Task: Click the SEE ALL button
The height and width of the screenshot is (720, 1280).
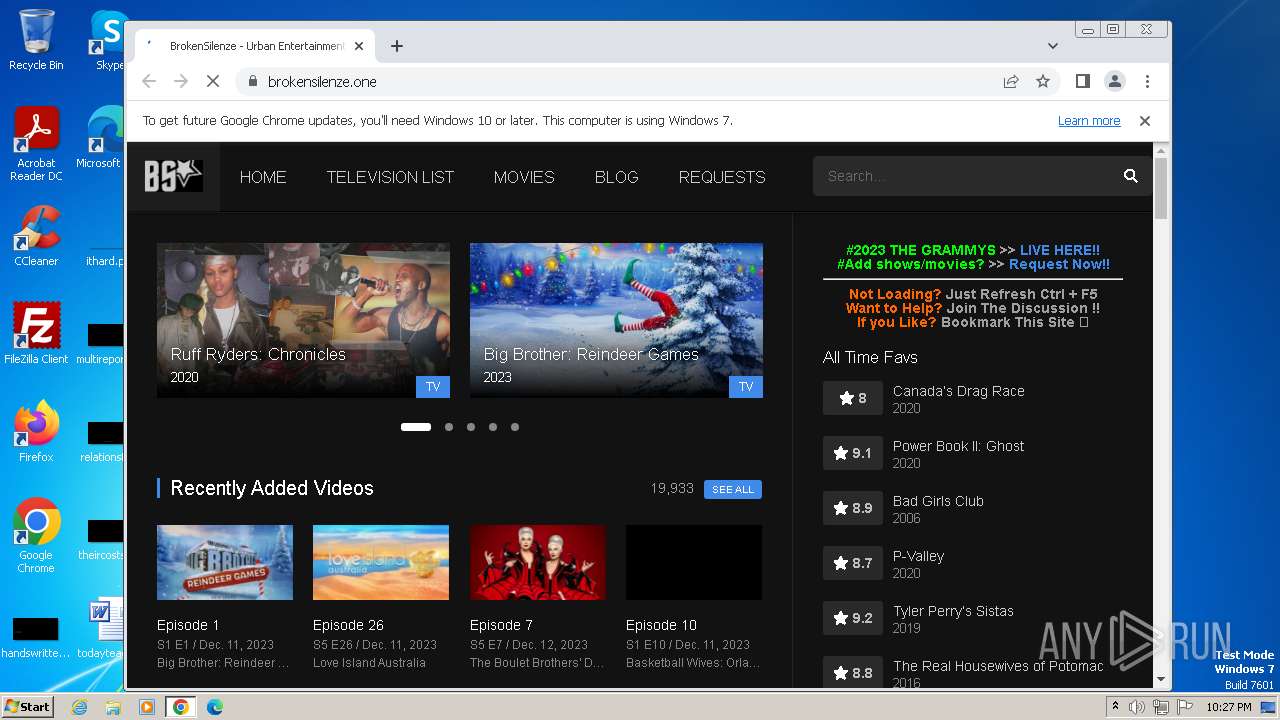Action: pos(733,489)
